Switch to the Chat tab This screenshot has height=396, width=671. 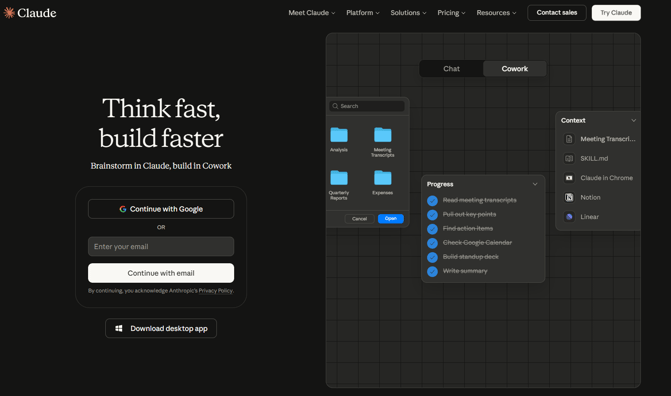point(451,68)
